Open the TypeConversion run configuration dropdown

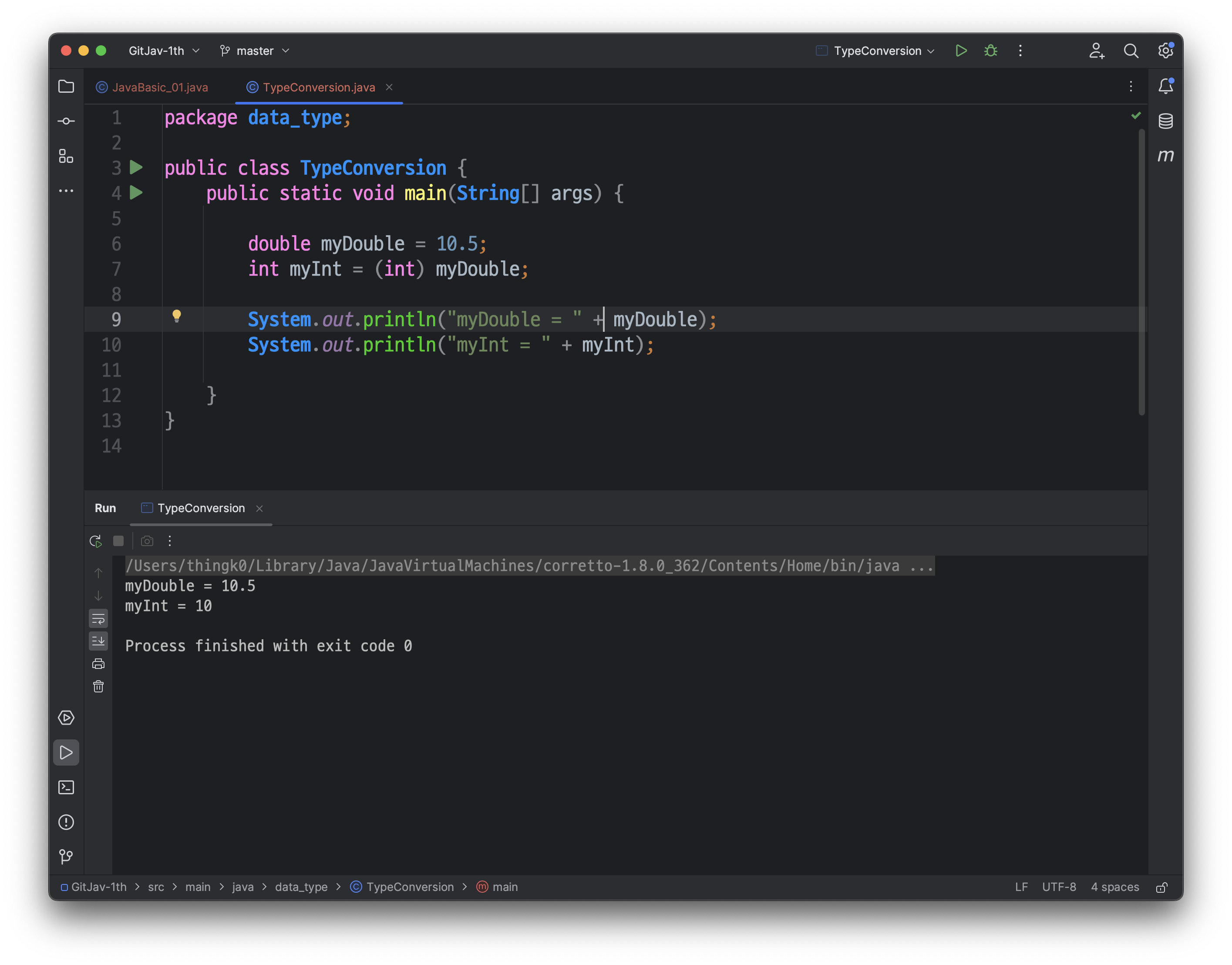[877, 51]
